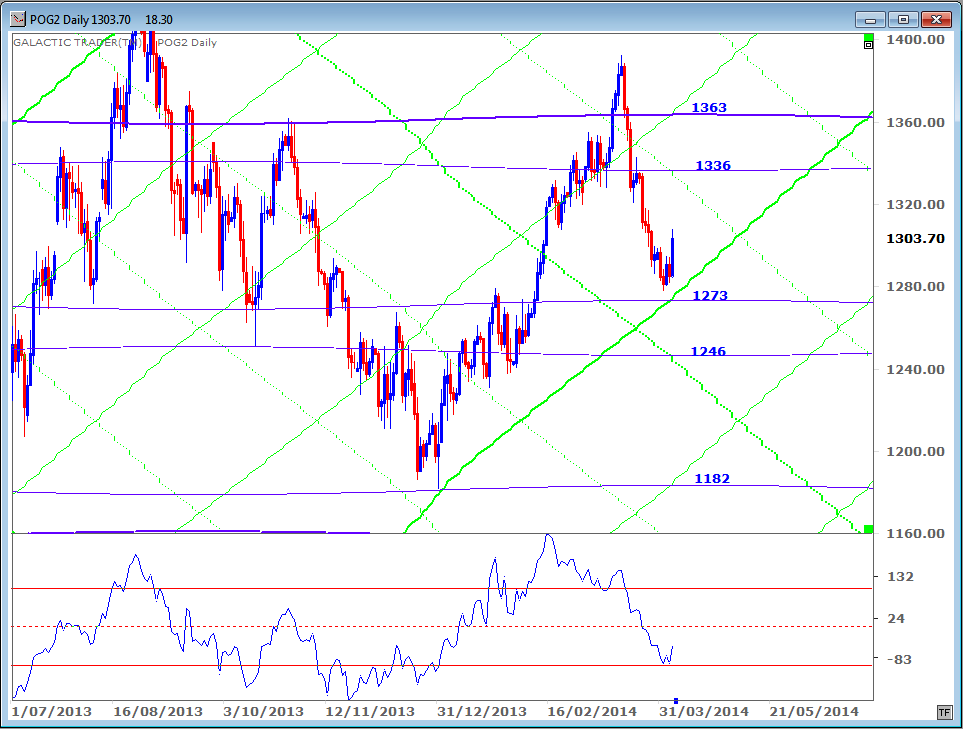Click the 18.30 value in the title bar

pyautogui.click(x=158, y=20)
